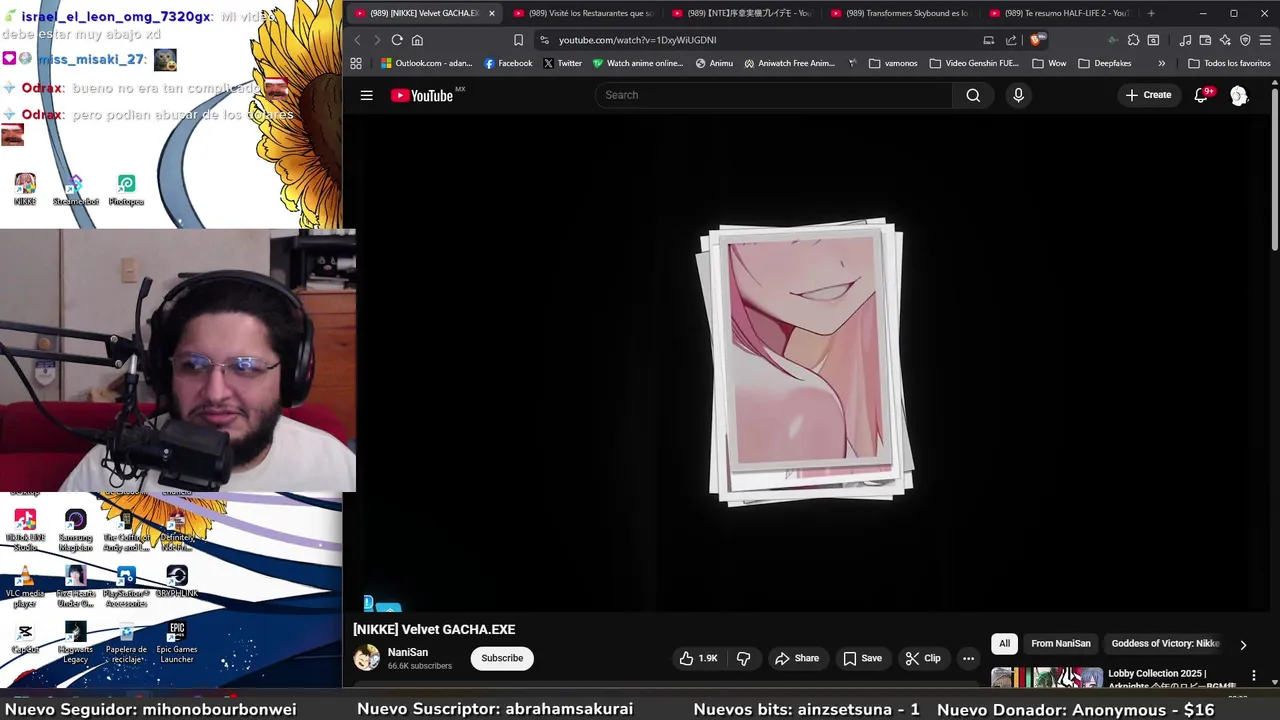Open the browser extensions puzzle icon

pyautogui.click(x=1133, y=40)
